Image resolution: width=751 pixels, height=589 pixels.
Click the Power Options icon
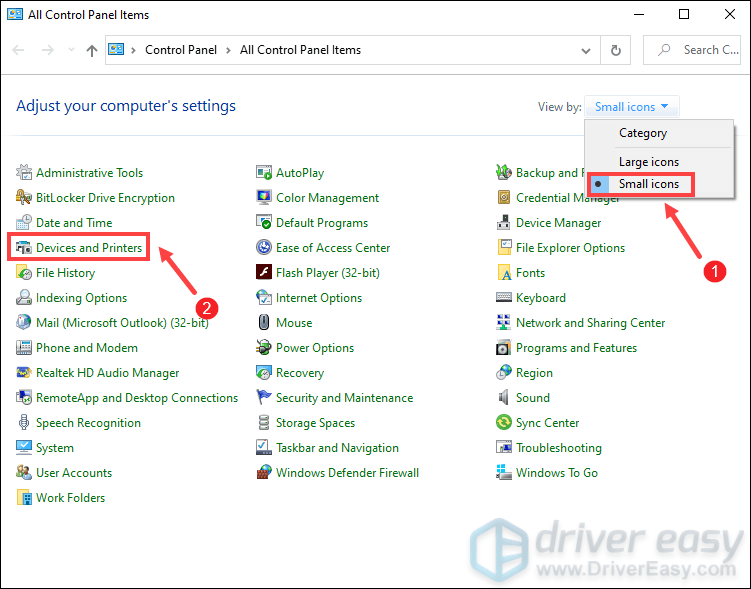point(264,348)
